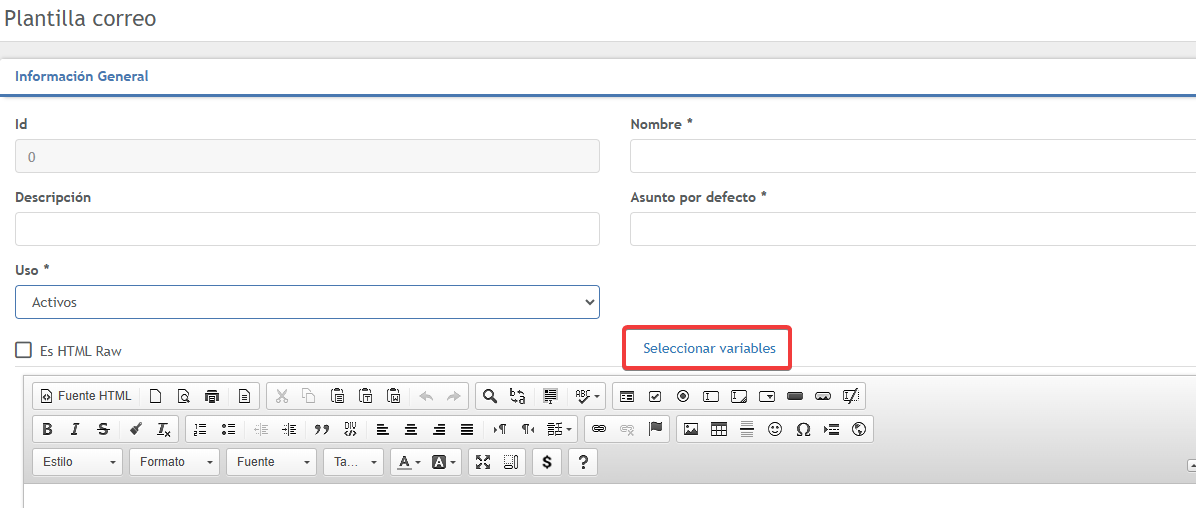Click the Find magnifier icon
Viewport: 1196px width, 508px height.
490,396
